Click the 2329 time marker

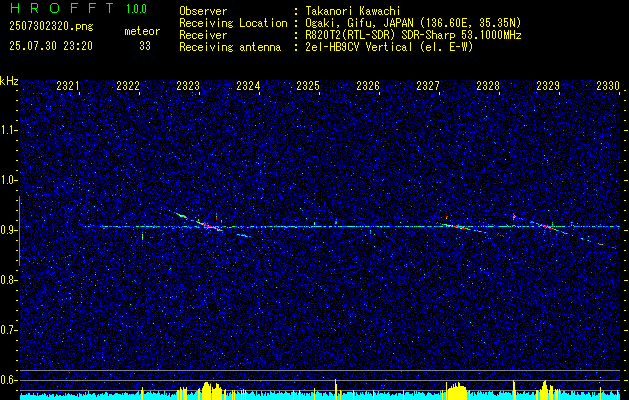[x=548, y=86]
